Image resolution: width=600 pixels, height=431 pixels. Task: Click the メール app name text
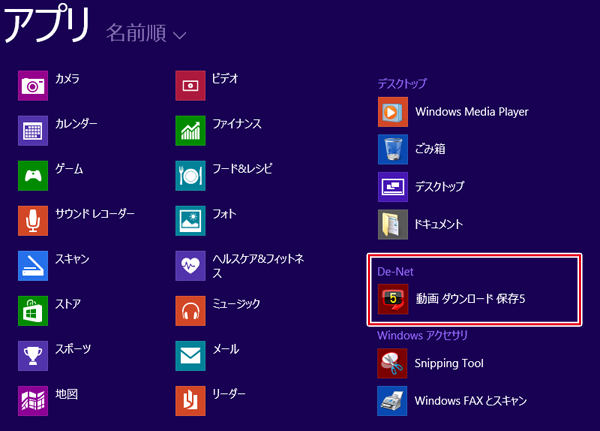pyautogui.click(x=226, y=349)
